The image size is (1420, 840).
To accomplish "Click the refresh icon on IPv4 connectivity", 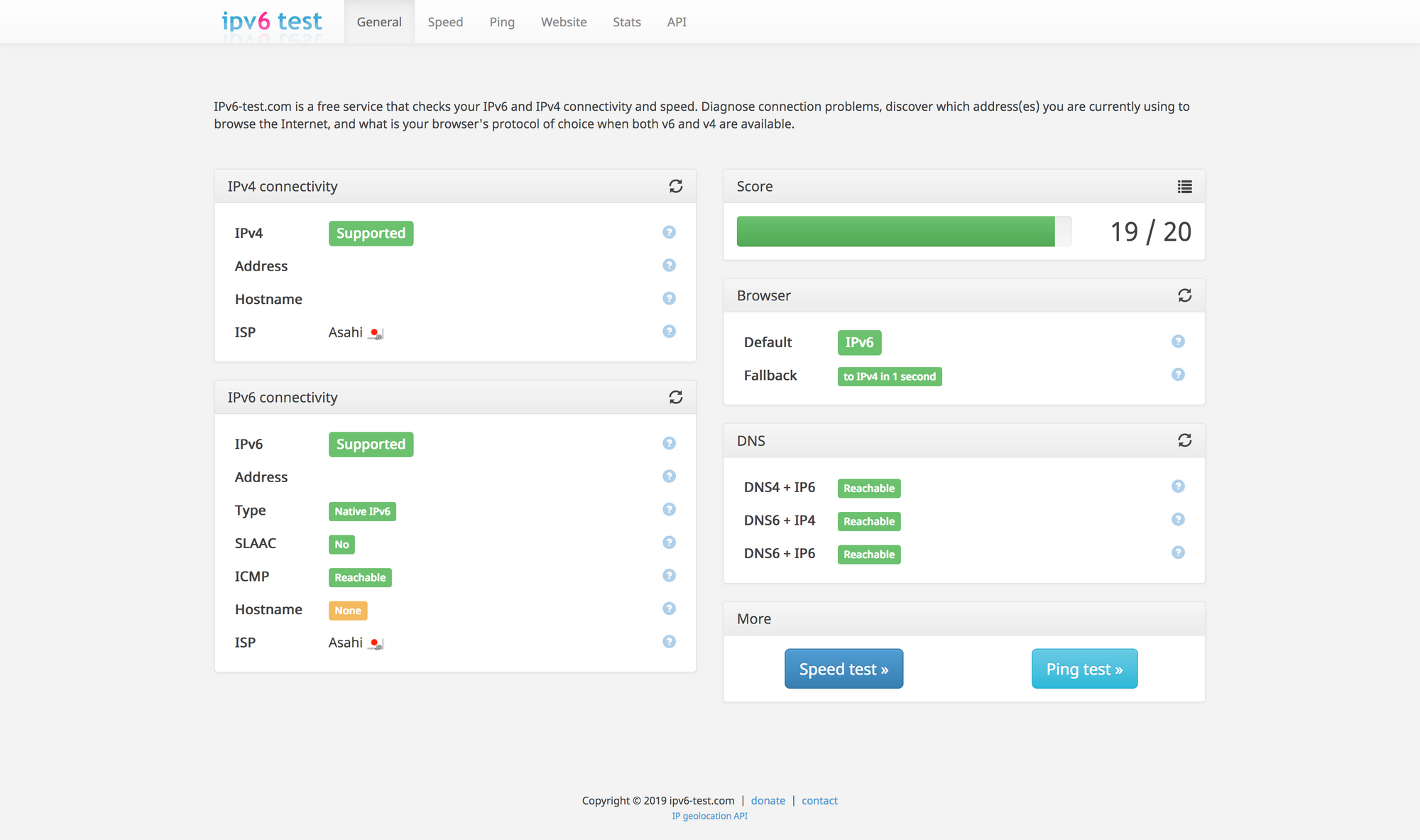I will coord(676,186).
